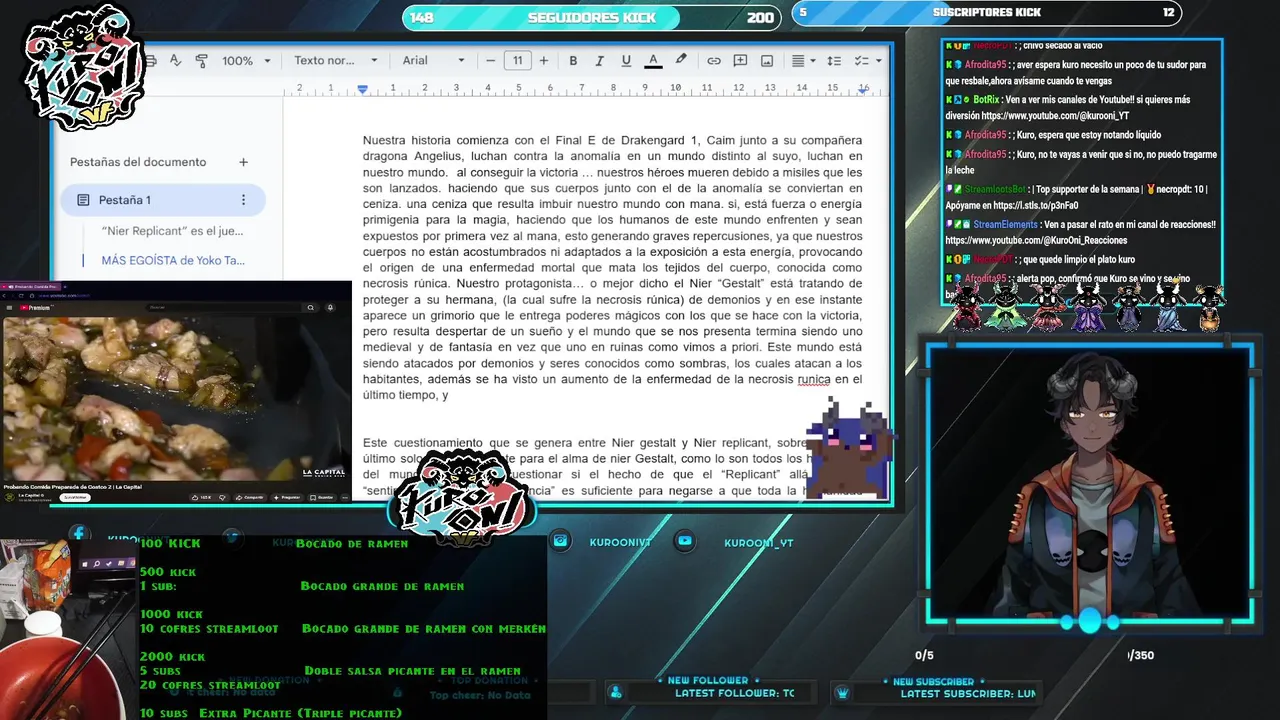Open the 100% zoom dropdown

[244, 60]
